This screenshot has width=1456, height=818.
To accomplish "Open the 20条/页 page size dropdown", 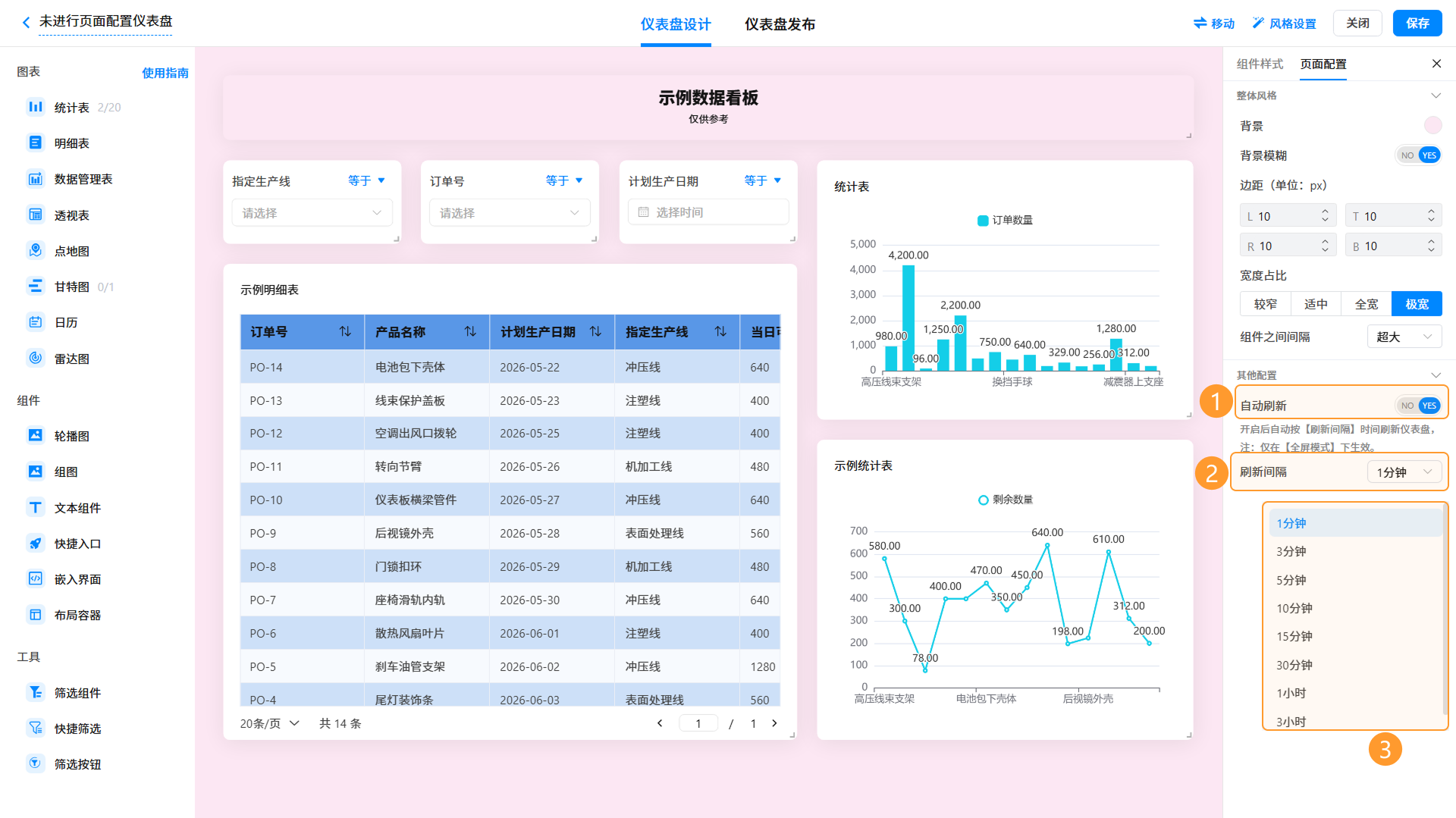I will point(270,723).
